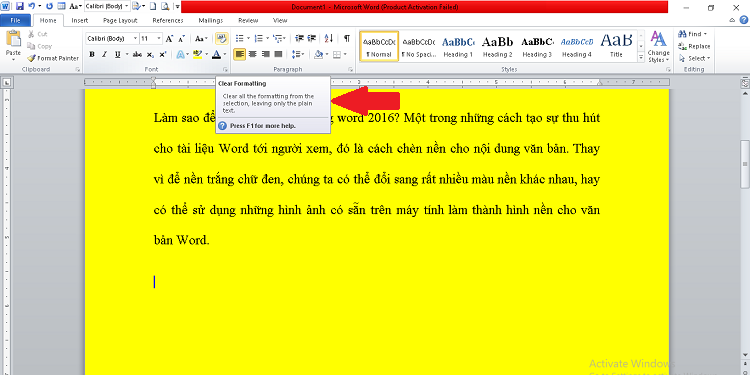Toggle Underline formatting
750x375 pixels.
pyautogui.click(x=117, y=55)
